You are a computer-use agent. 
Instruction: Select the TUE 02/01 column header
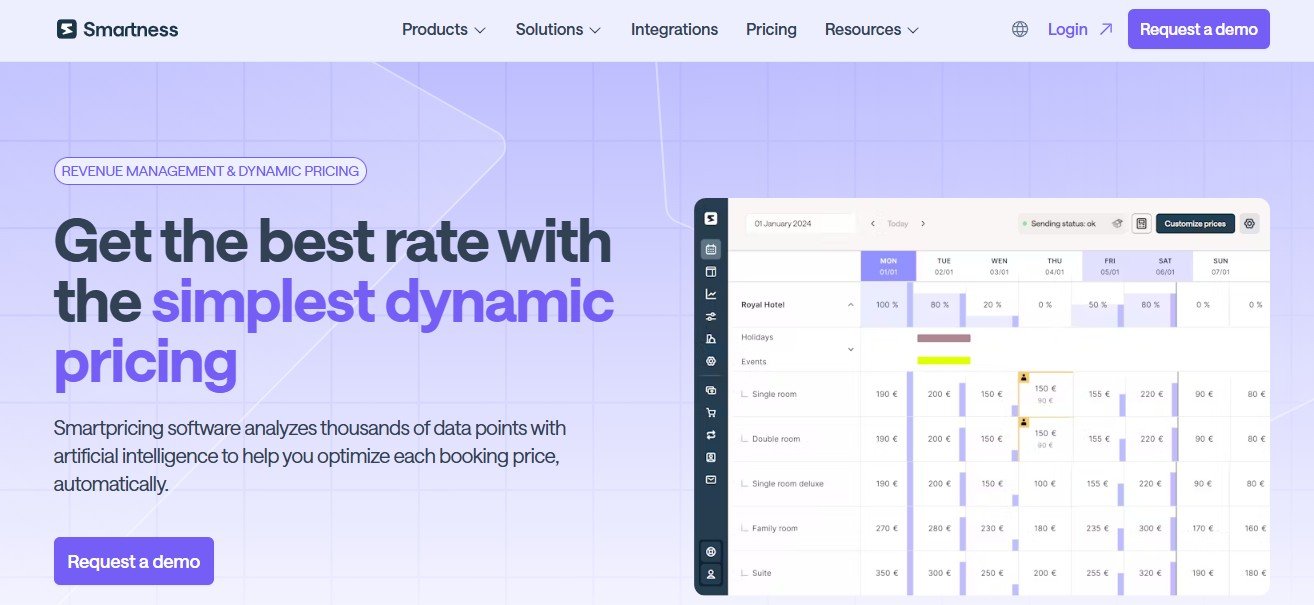943,266
